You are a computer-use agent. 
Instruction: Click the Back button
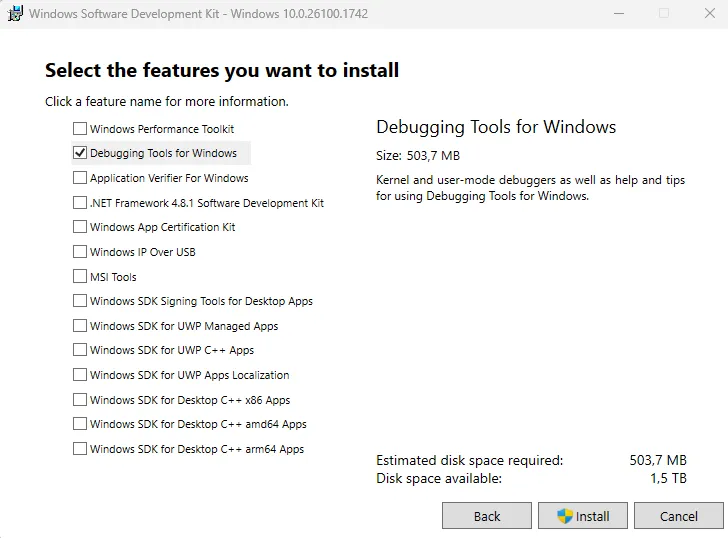tap(487, 516)
